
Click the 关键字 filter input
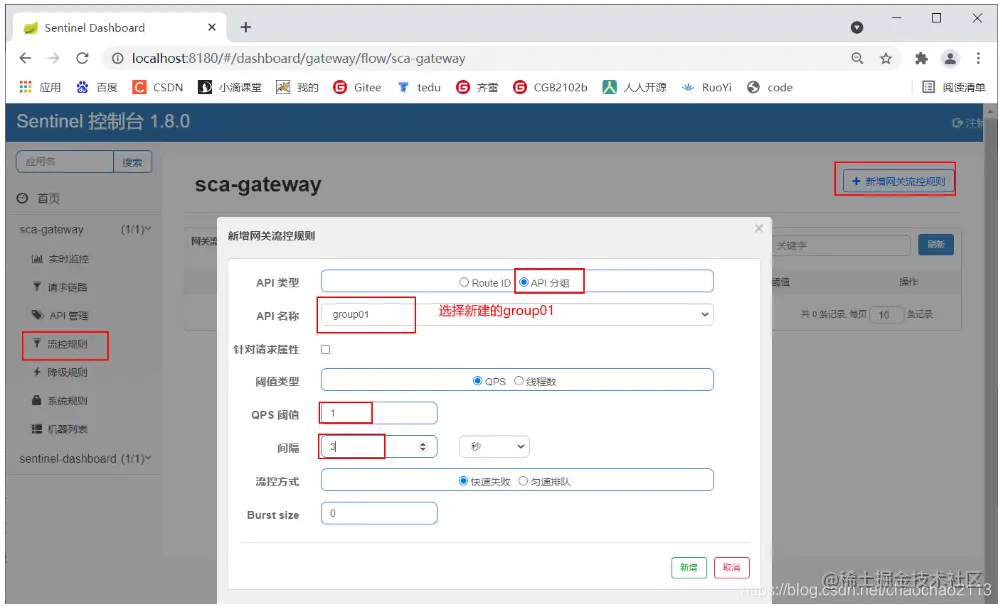[840, 245]
